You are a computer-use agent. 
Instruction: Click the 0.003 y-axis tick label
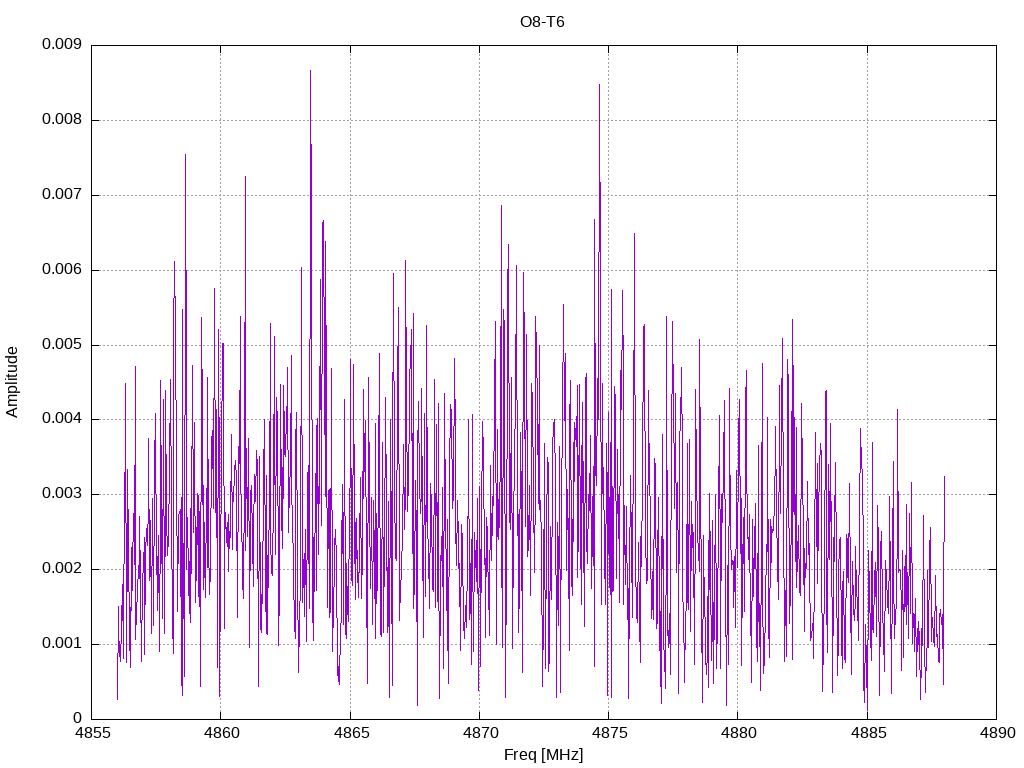(x=62, y=494)
